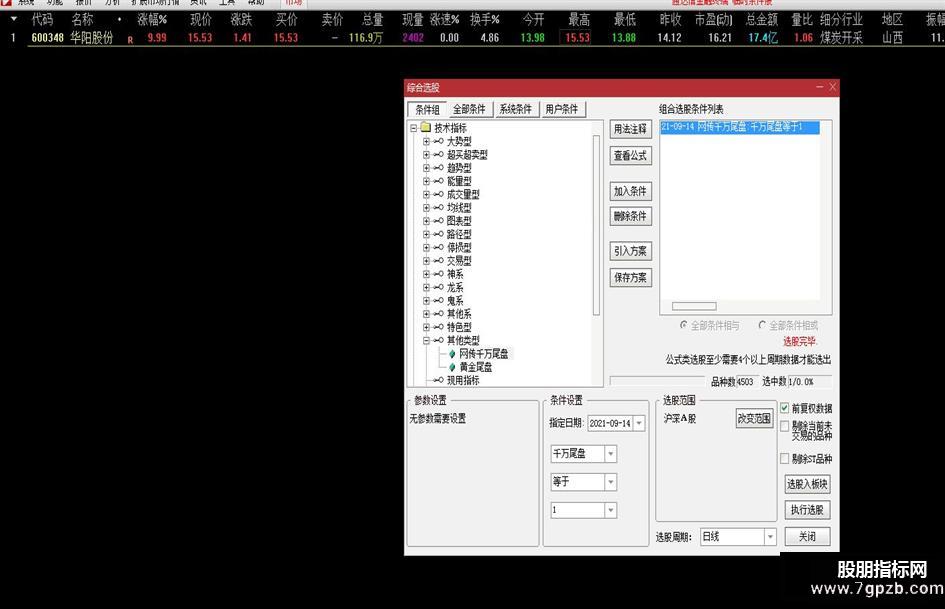
Task: Select the 停损型 category in the tree
Action: point(459,247)
